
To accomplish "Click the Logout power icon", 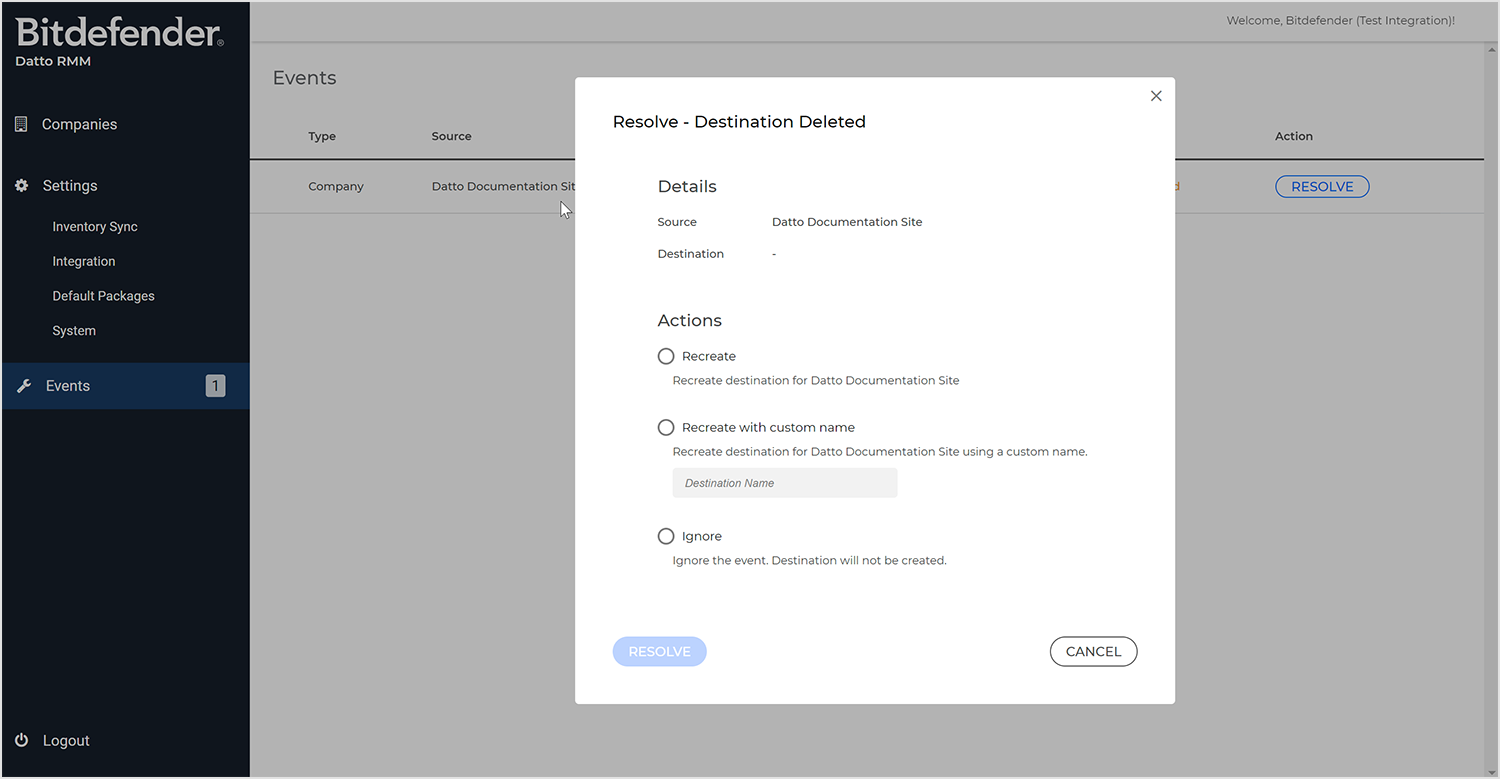I will 22,740.
